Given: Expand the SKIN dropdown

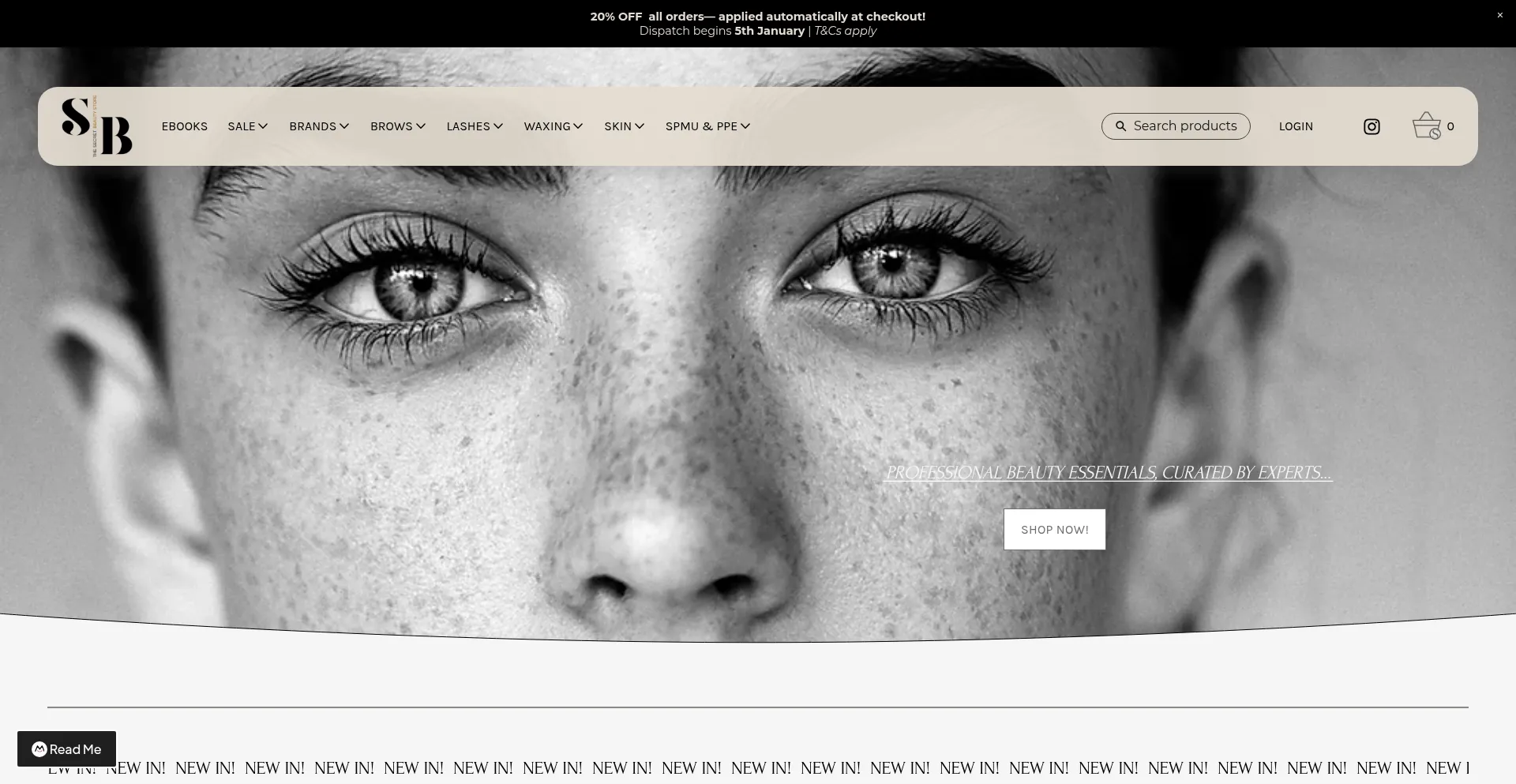Looking at the screenshot, I should [624, 126].
